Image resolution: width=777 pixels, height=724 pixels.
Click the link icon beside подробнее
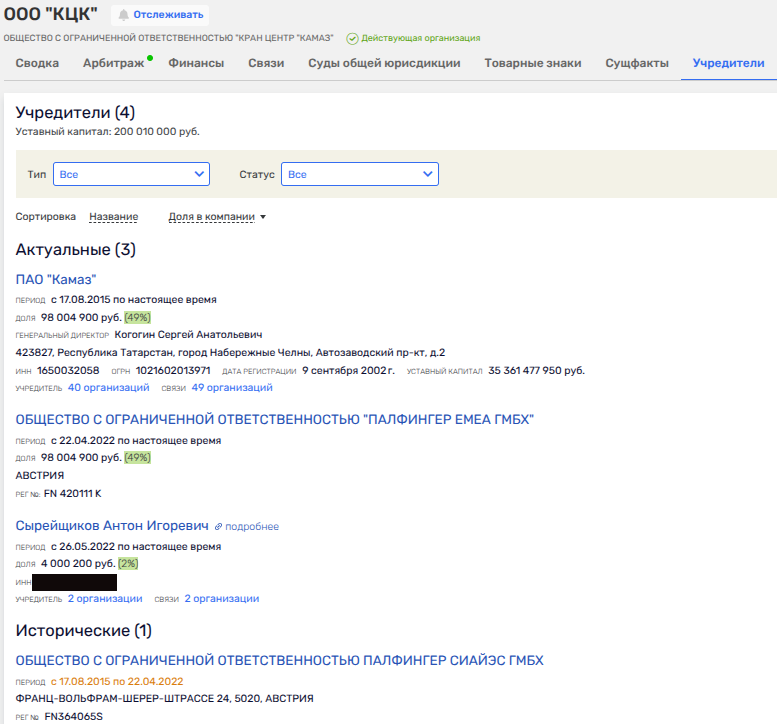(218, 527)
